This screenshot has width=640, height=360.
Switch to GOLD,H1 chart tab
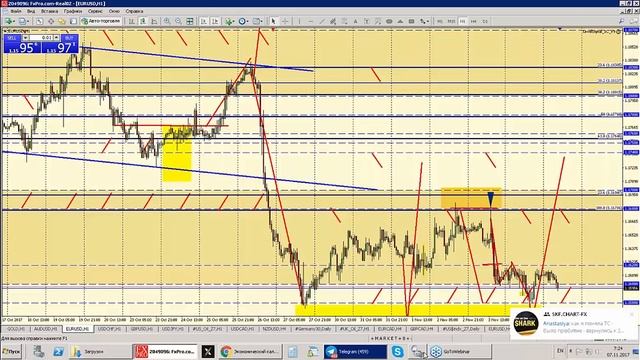16,329
